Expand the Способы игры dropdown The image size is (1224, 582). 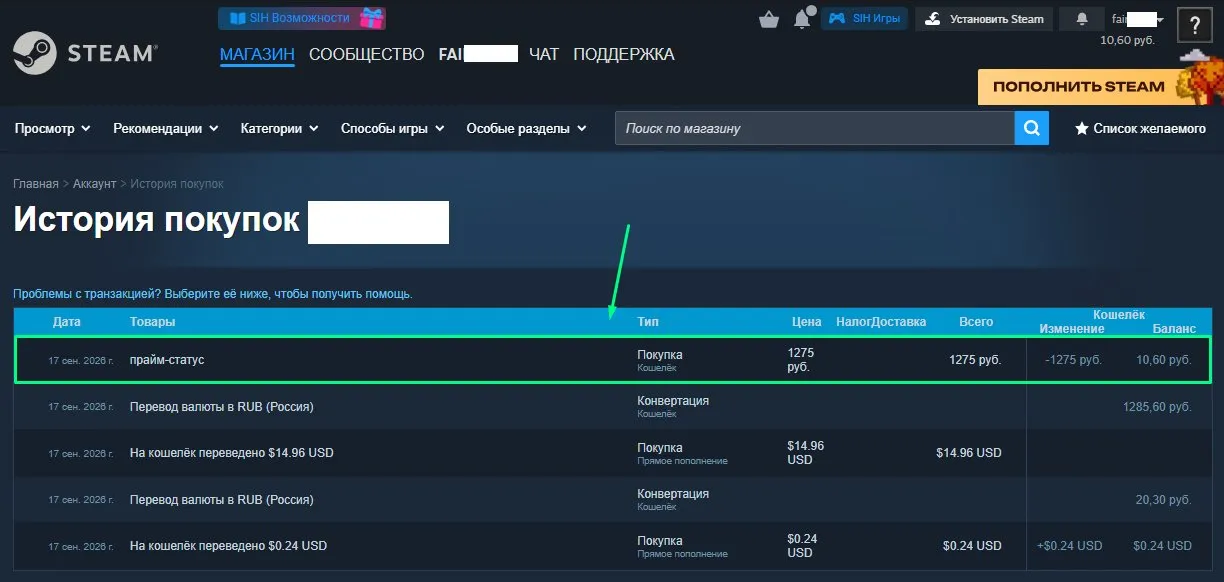pos(392,128)
